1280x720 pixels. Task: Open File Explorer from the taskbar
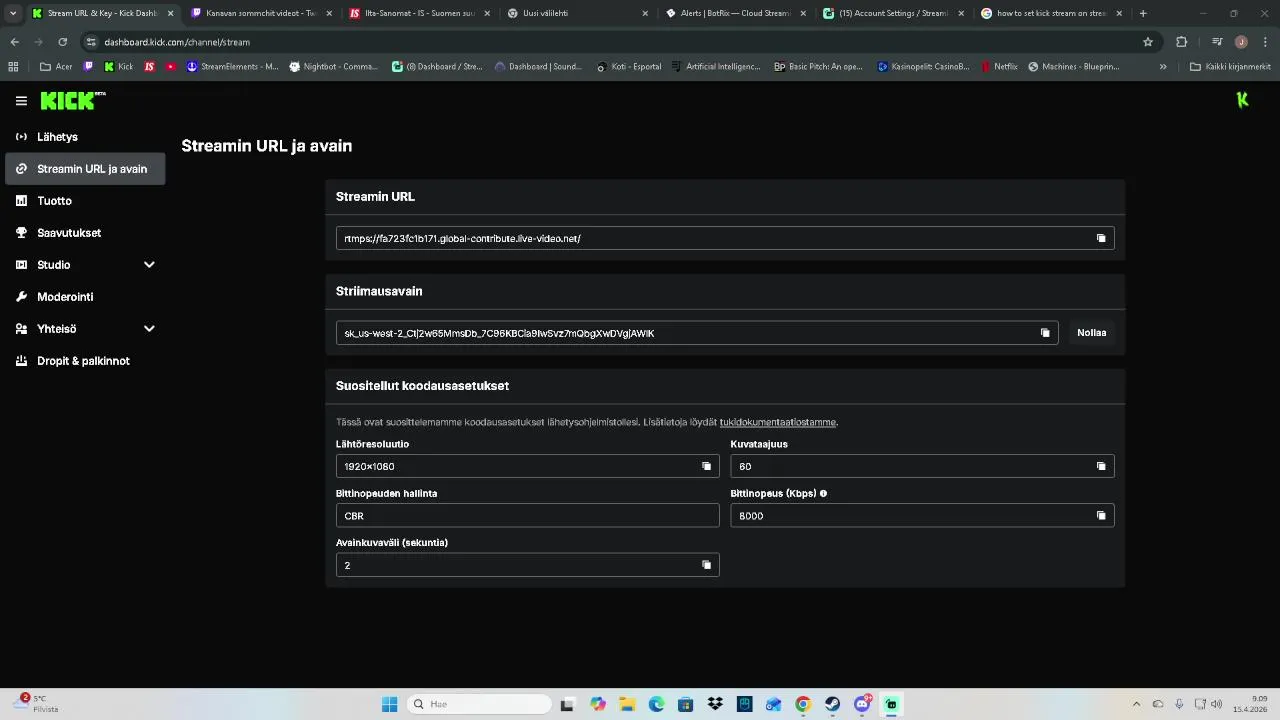627,704
